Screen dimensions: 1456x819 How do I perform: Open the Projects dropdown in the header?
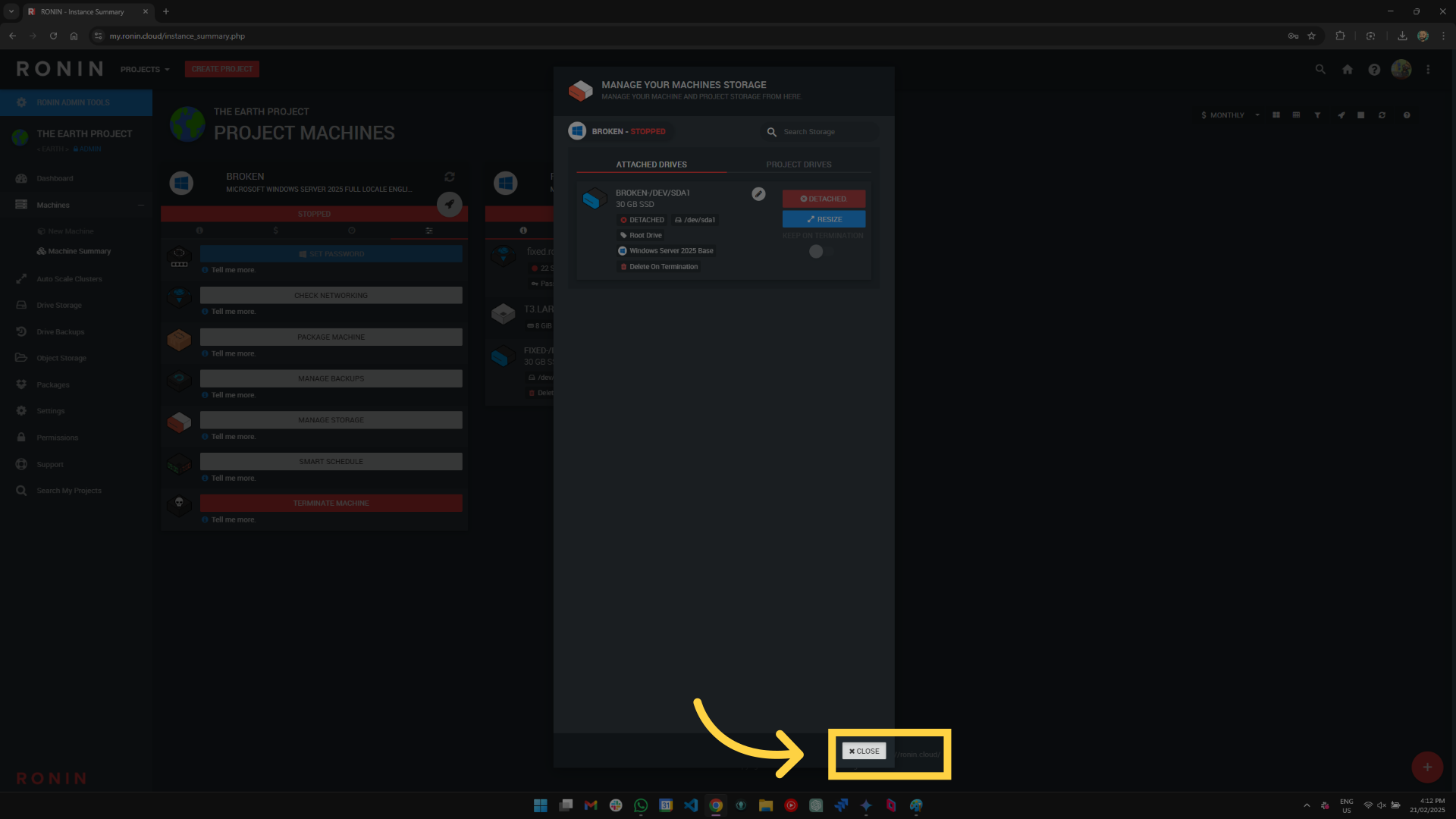(145, 69)
